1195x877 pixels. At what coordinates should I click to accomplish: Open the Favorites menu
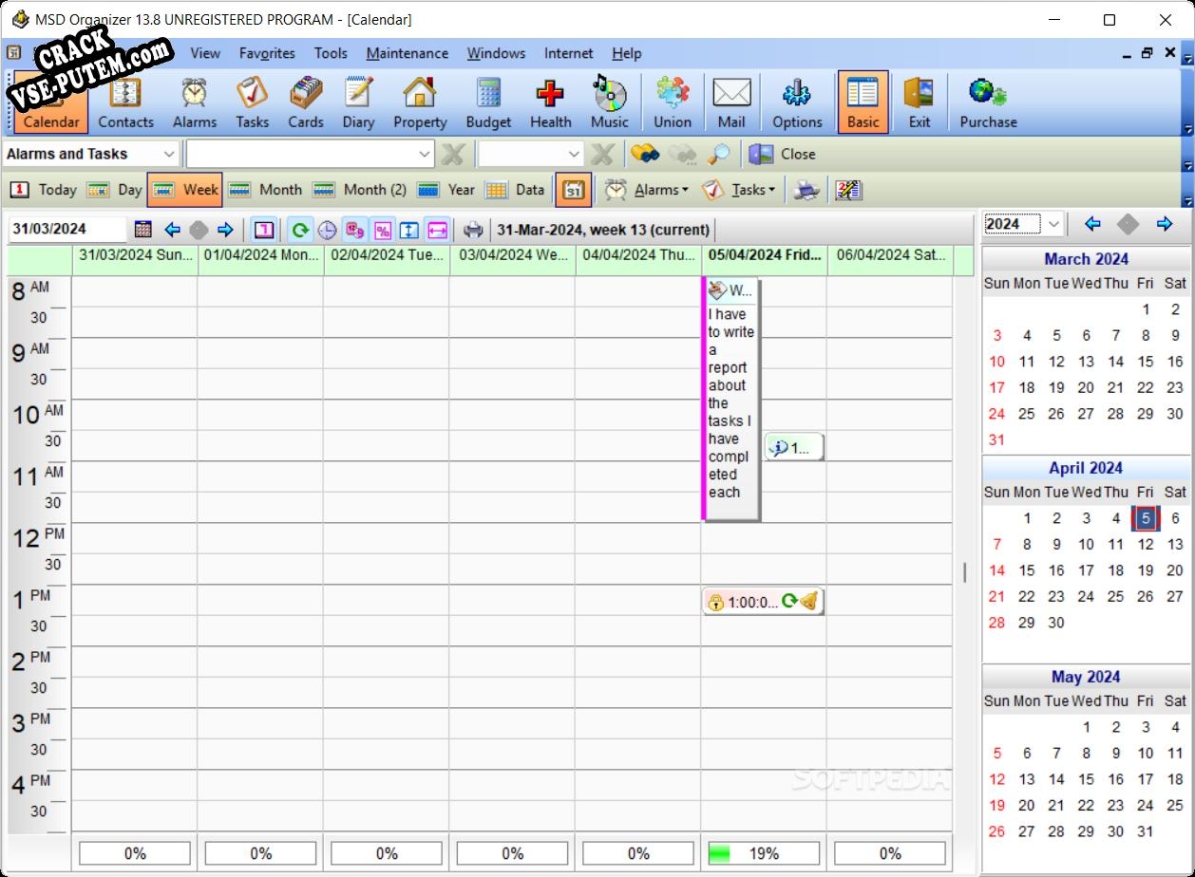click(267, 53)
